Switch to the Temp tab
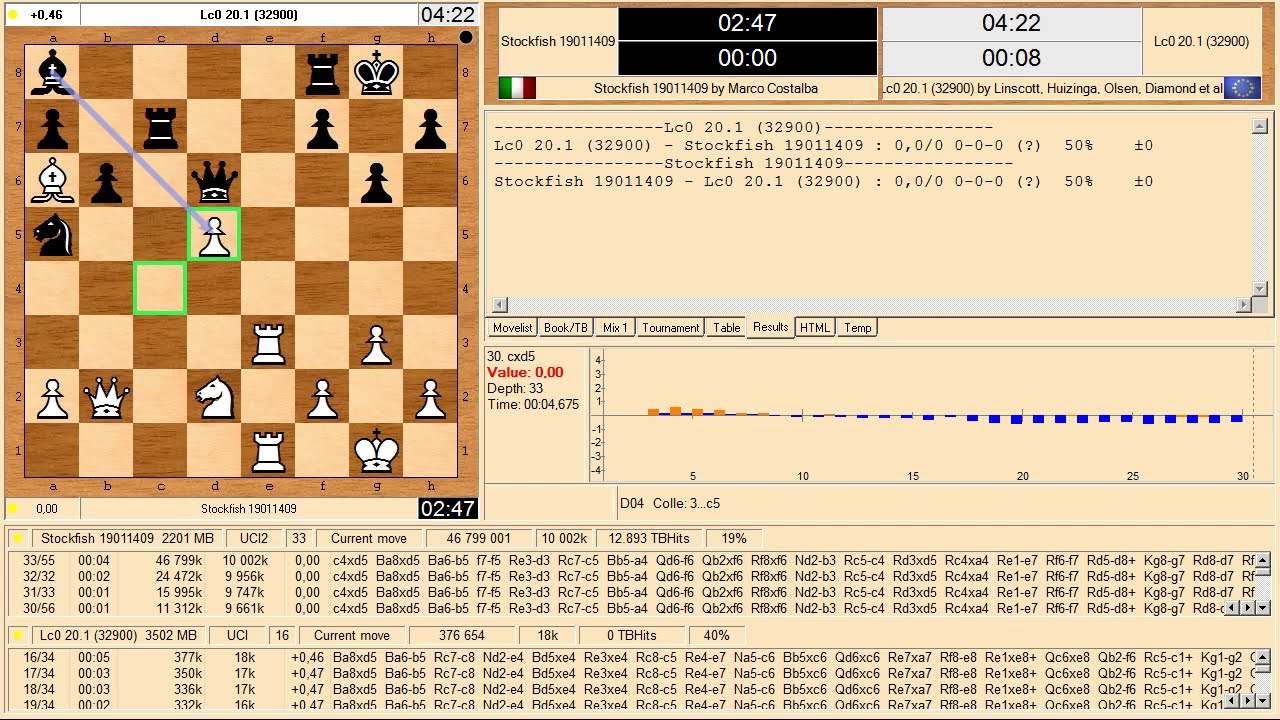1280x720 pixels. point(858,328)
